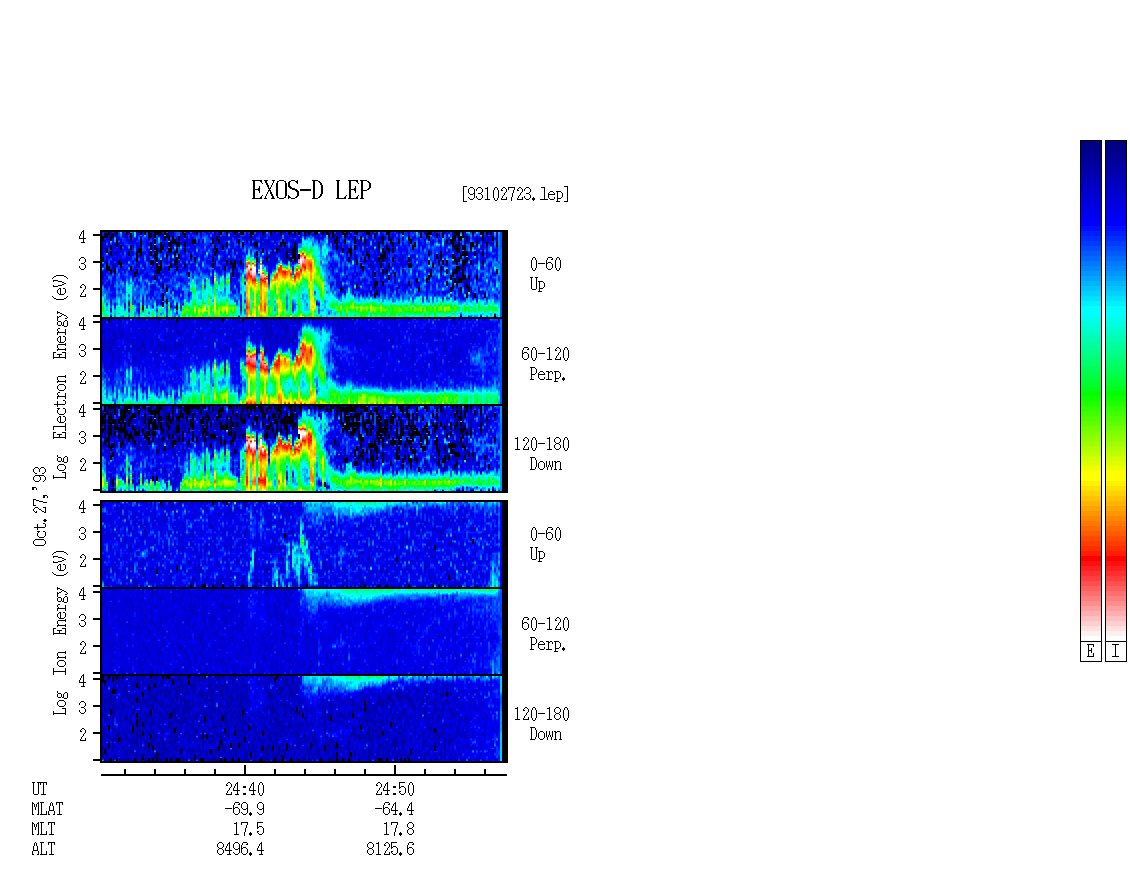Click the ALT value 8125.6
This screenshot has height=875, width=1130.
coord(390,850)
